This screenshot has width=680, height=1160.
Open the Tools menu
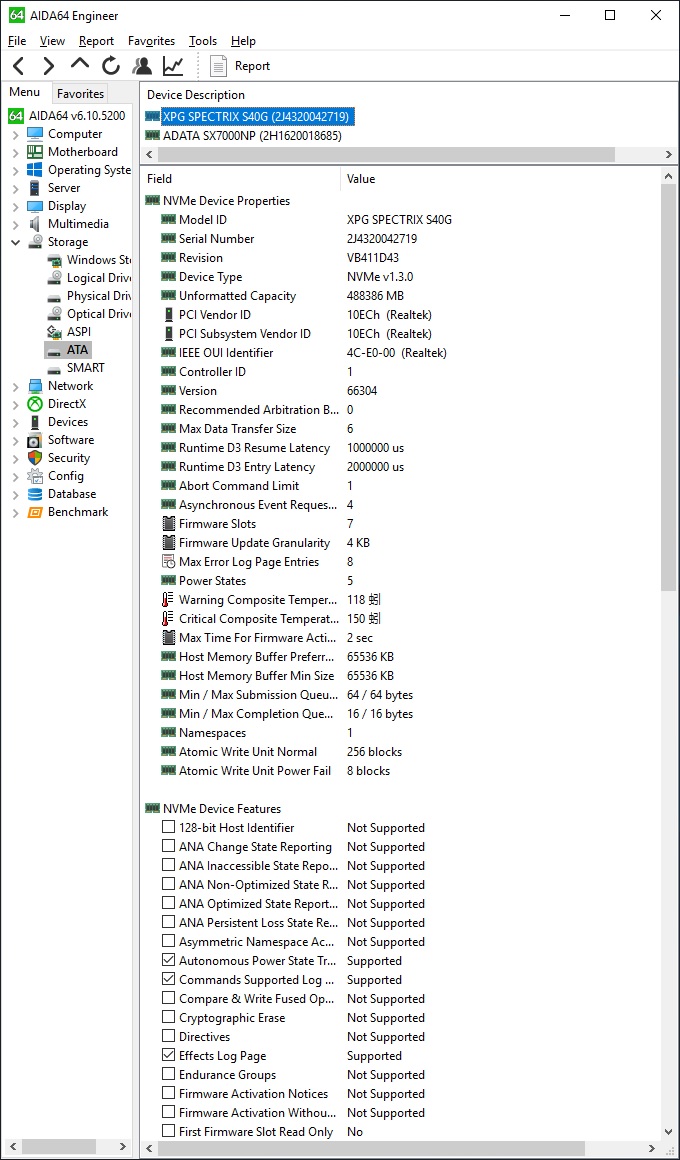pyautogui.click(x=202, y=41)
